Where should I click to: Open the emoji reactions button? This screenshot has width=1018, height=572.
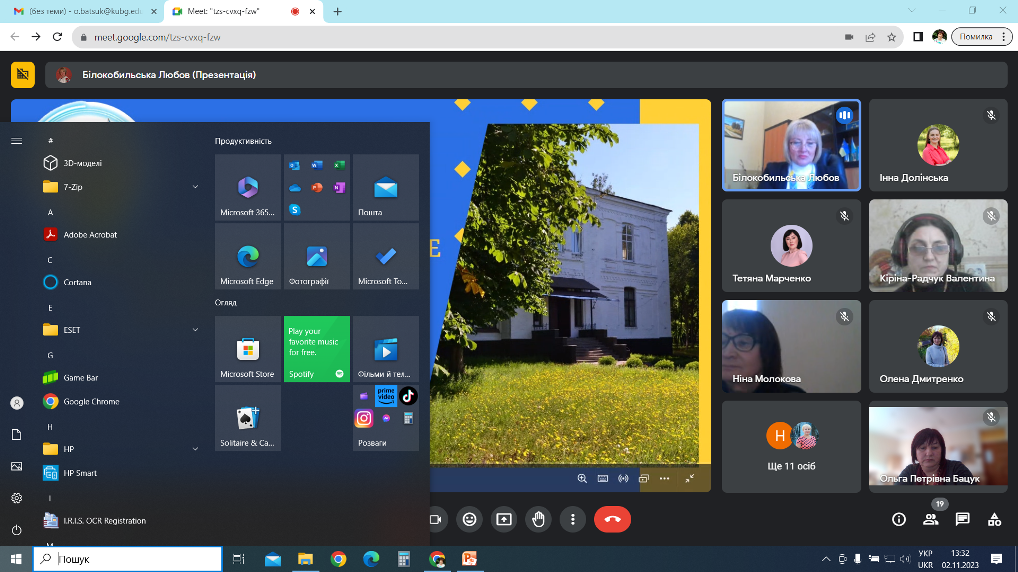(470, 519)
